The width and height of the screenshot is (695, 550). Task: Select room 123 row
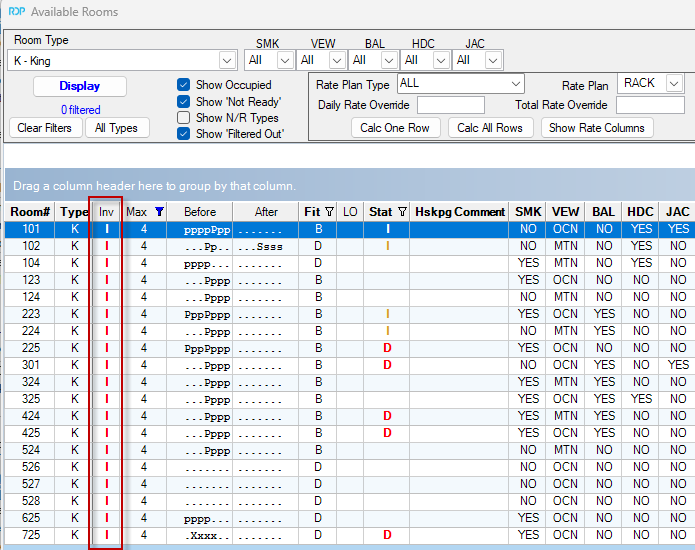350,280
